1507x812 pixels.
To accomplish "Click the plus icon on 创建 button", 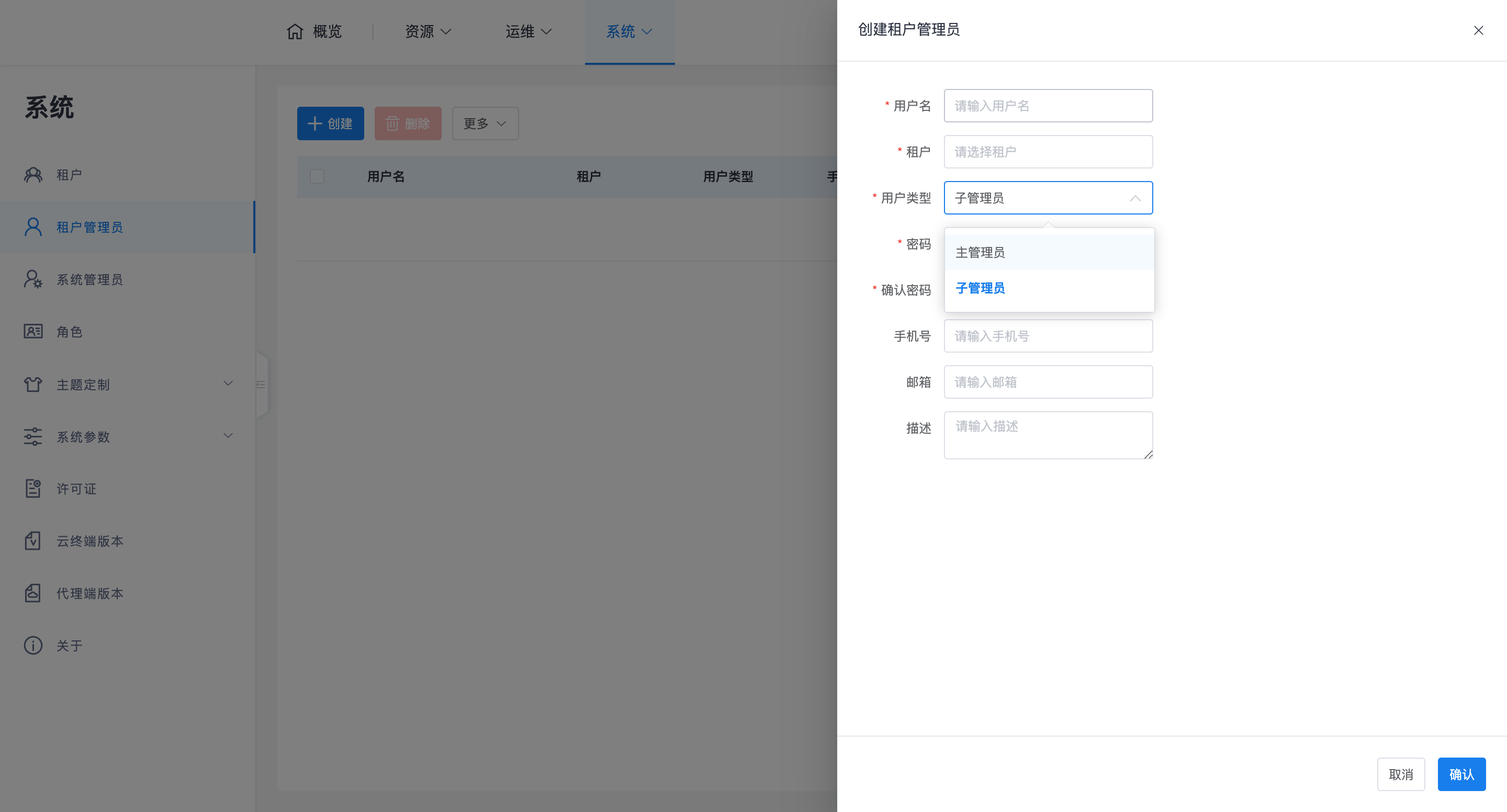I will [x=314, y=123].
